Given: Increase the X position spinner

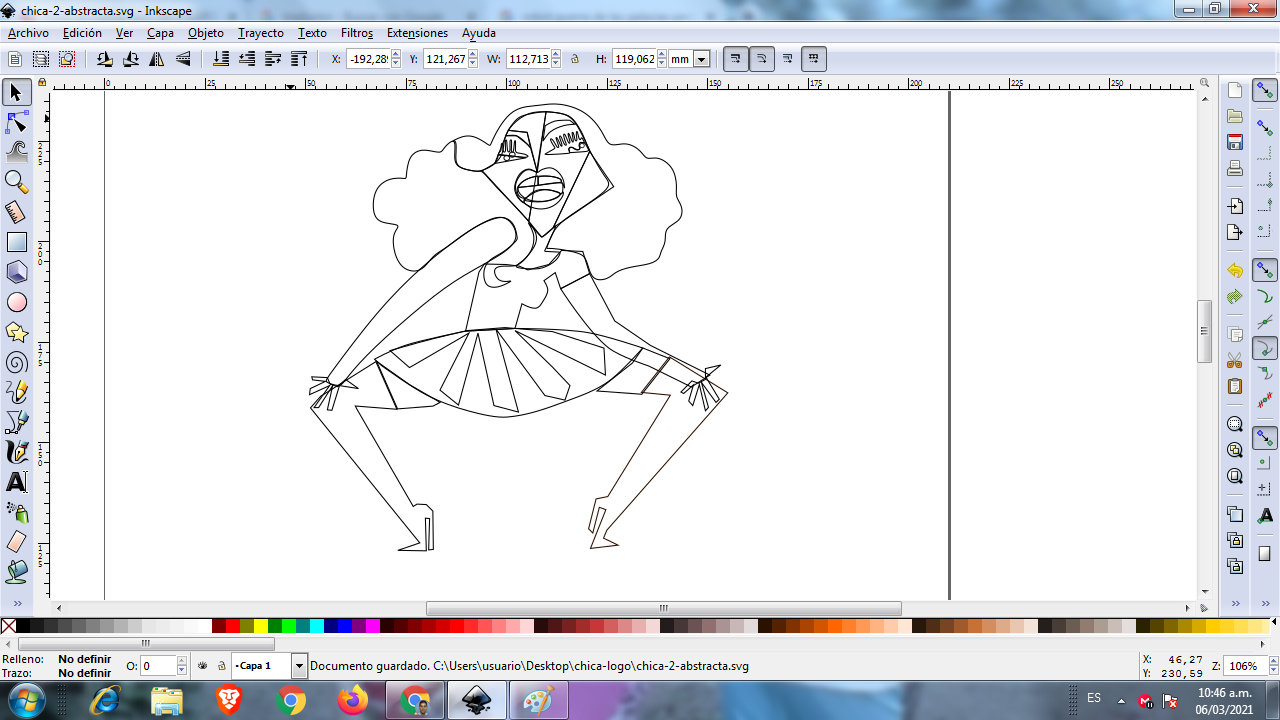Looking at the screenshot, I should click(396, 55).
